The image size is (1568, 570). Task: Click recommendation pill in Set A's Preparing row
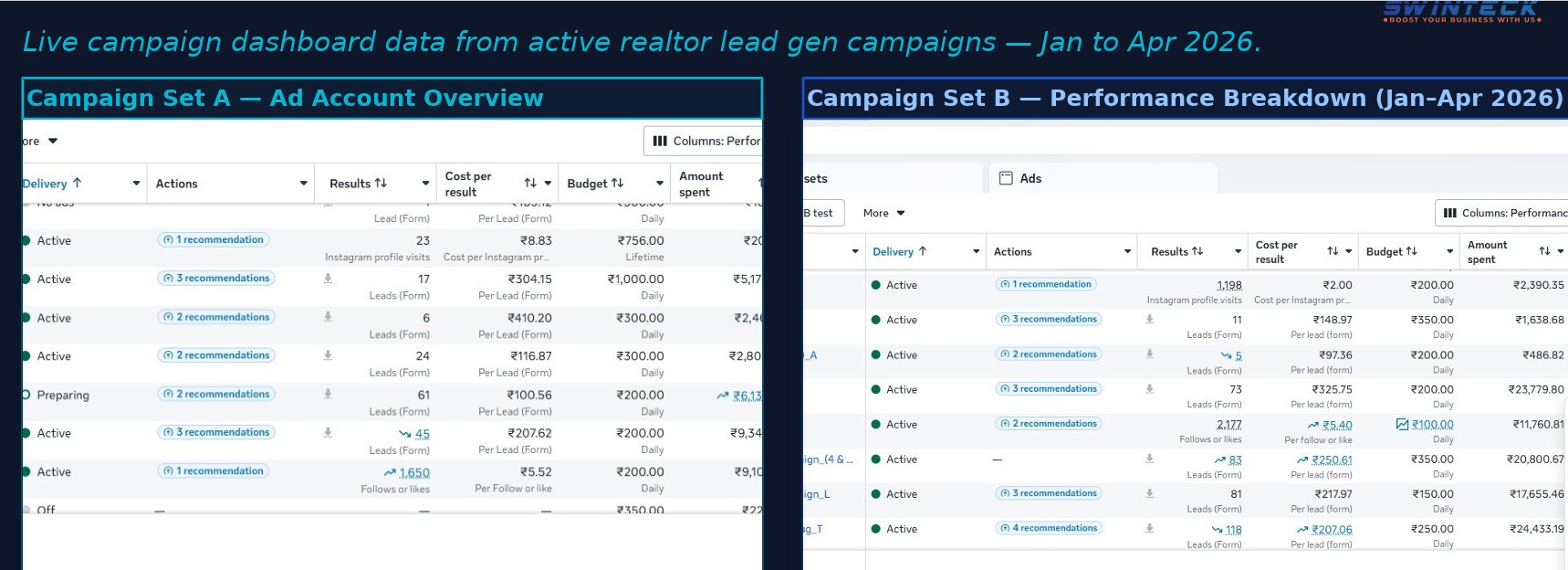pos(215,394)
